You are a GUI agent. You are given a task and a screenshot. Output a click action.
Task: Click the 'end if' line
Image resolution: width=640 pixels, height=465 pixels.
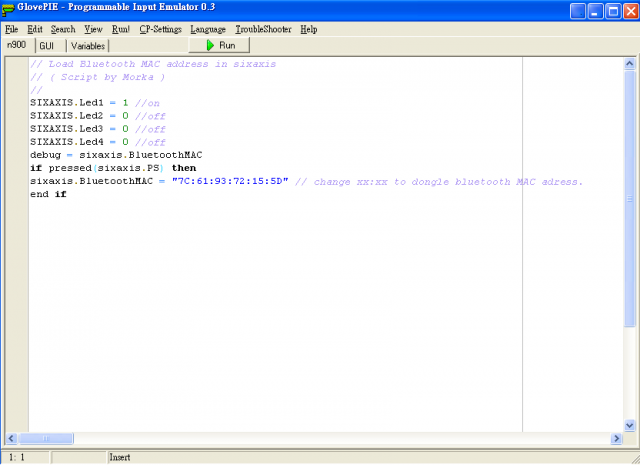click(48, 194)
